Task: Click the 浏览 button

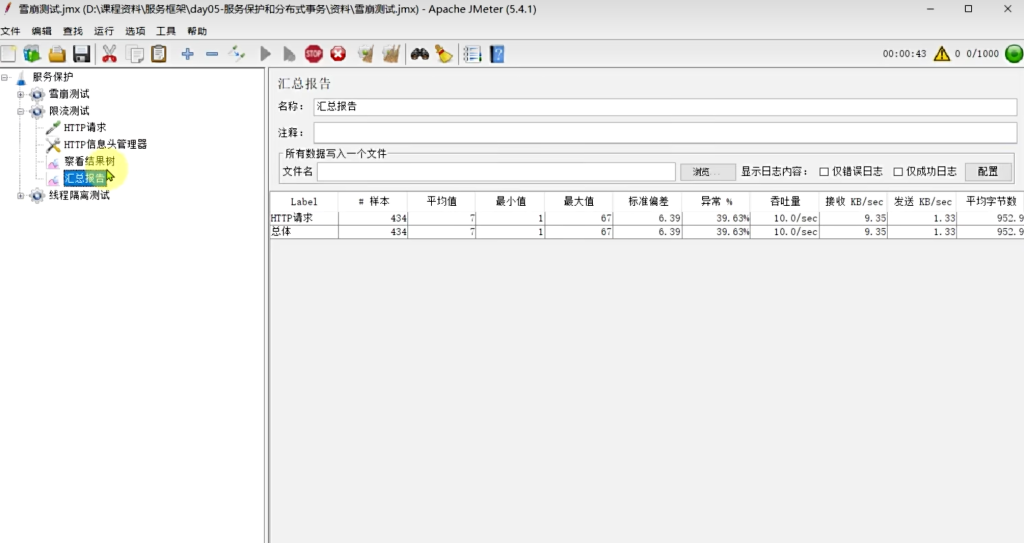Action: coord(707,172)
